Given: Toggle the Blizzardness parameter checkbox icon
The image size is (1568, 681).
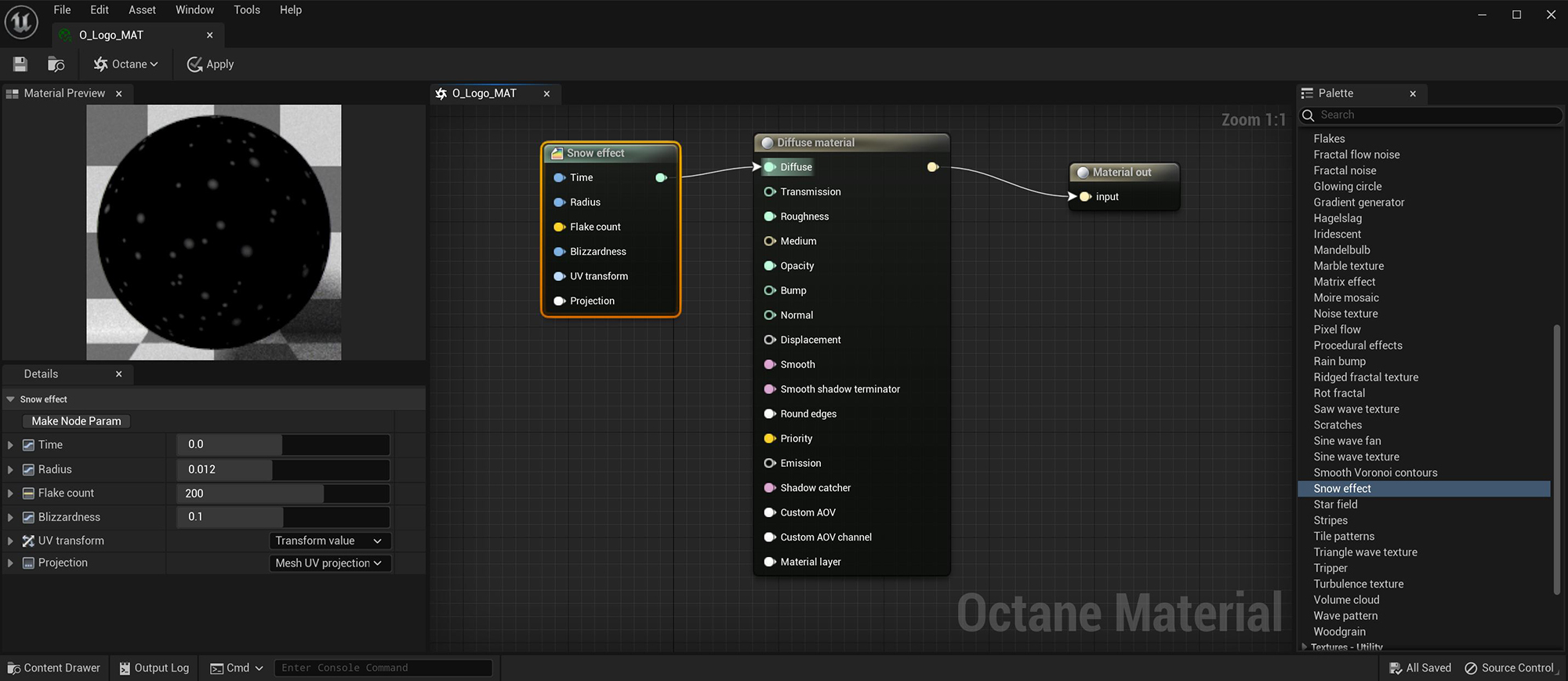Looking at the screenshot, I should click(x=28, y=518).
